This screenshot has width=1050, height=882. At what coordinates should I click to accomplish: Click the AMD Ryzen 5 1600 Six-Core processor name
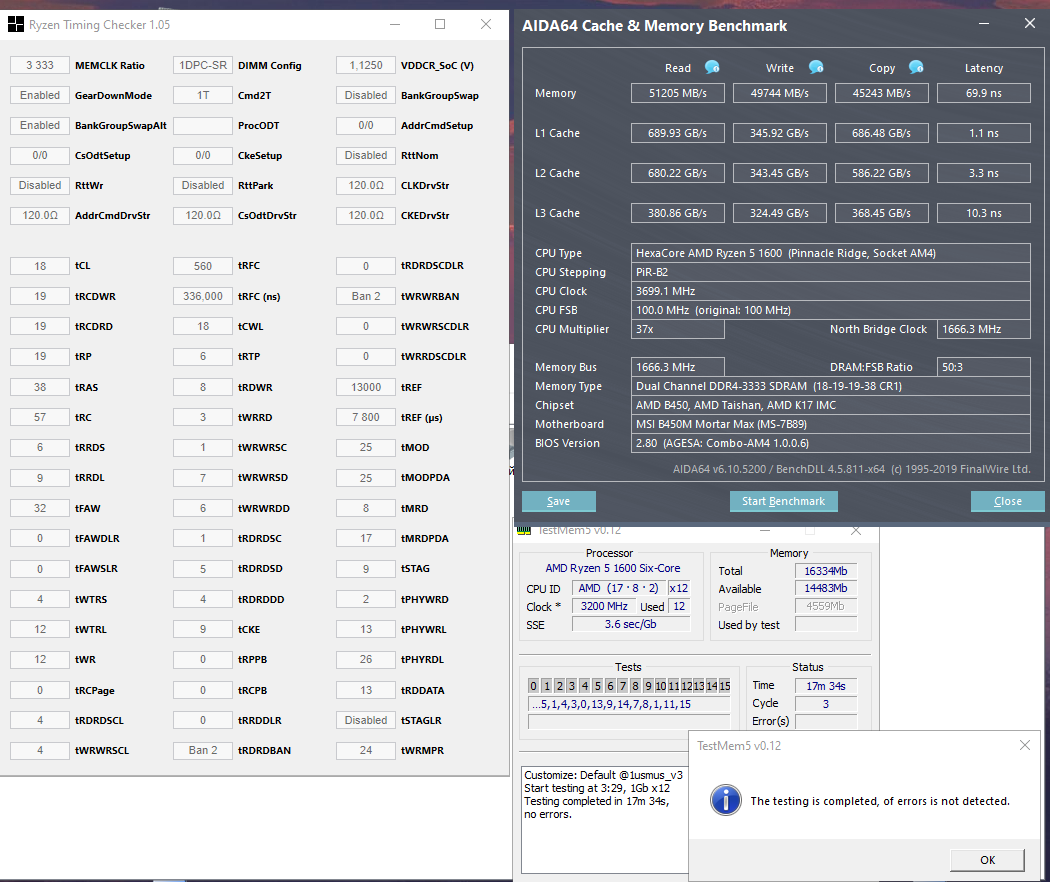(613, 568)
